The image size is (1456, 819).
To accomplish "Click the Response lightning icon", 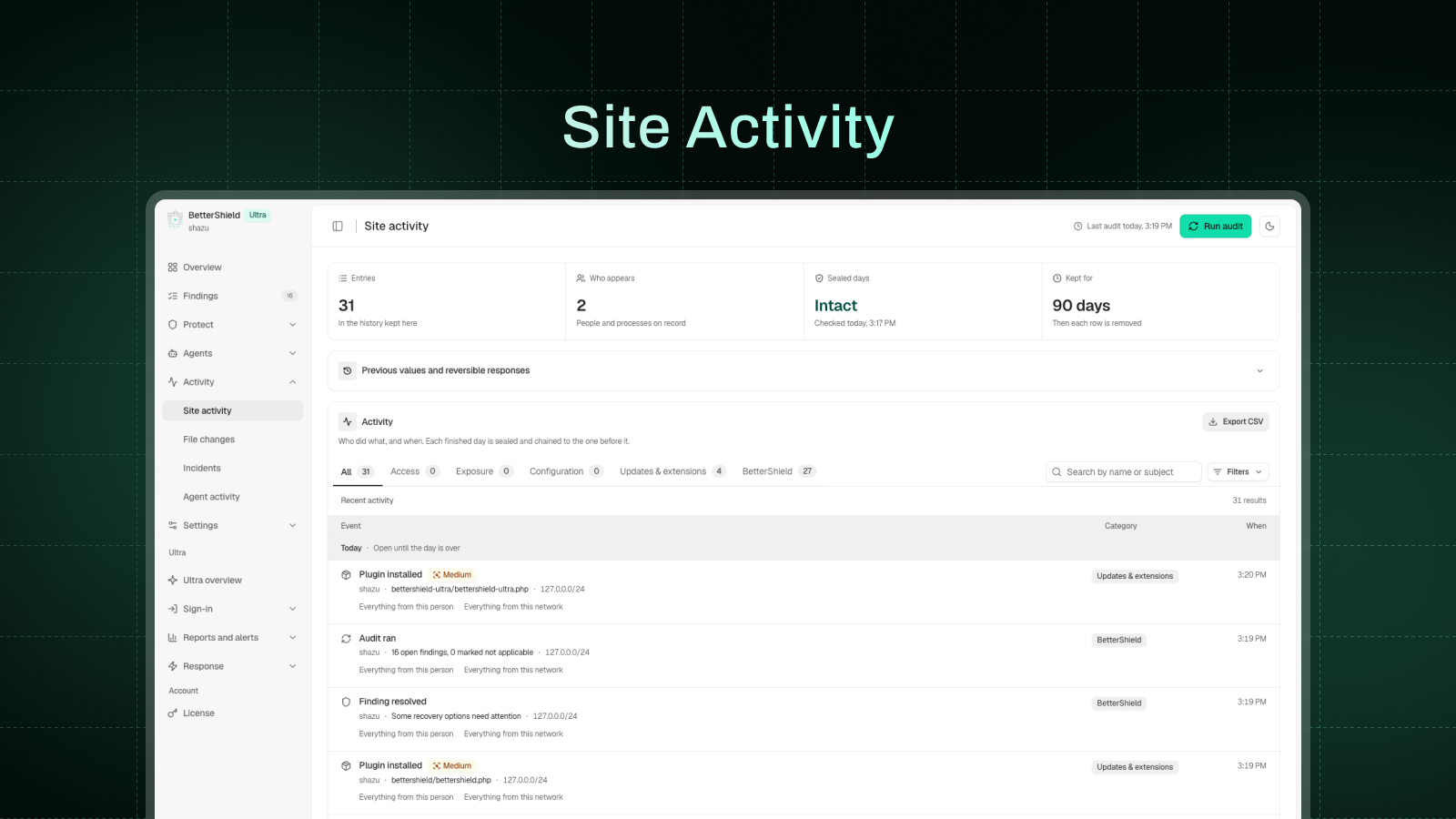I will click(173, 666).
